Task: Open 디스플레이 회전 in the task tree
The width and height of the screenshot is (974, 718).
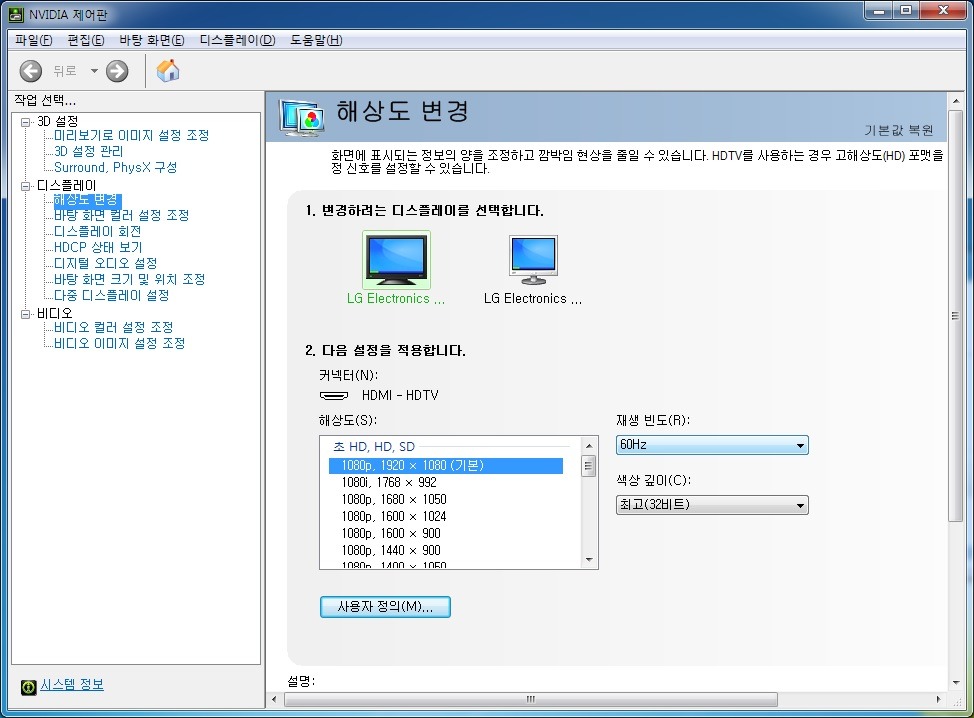Action: click(x=97, y=231)
